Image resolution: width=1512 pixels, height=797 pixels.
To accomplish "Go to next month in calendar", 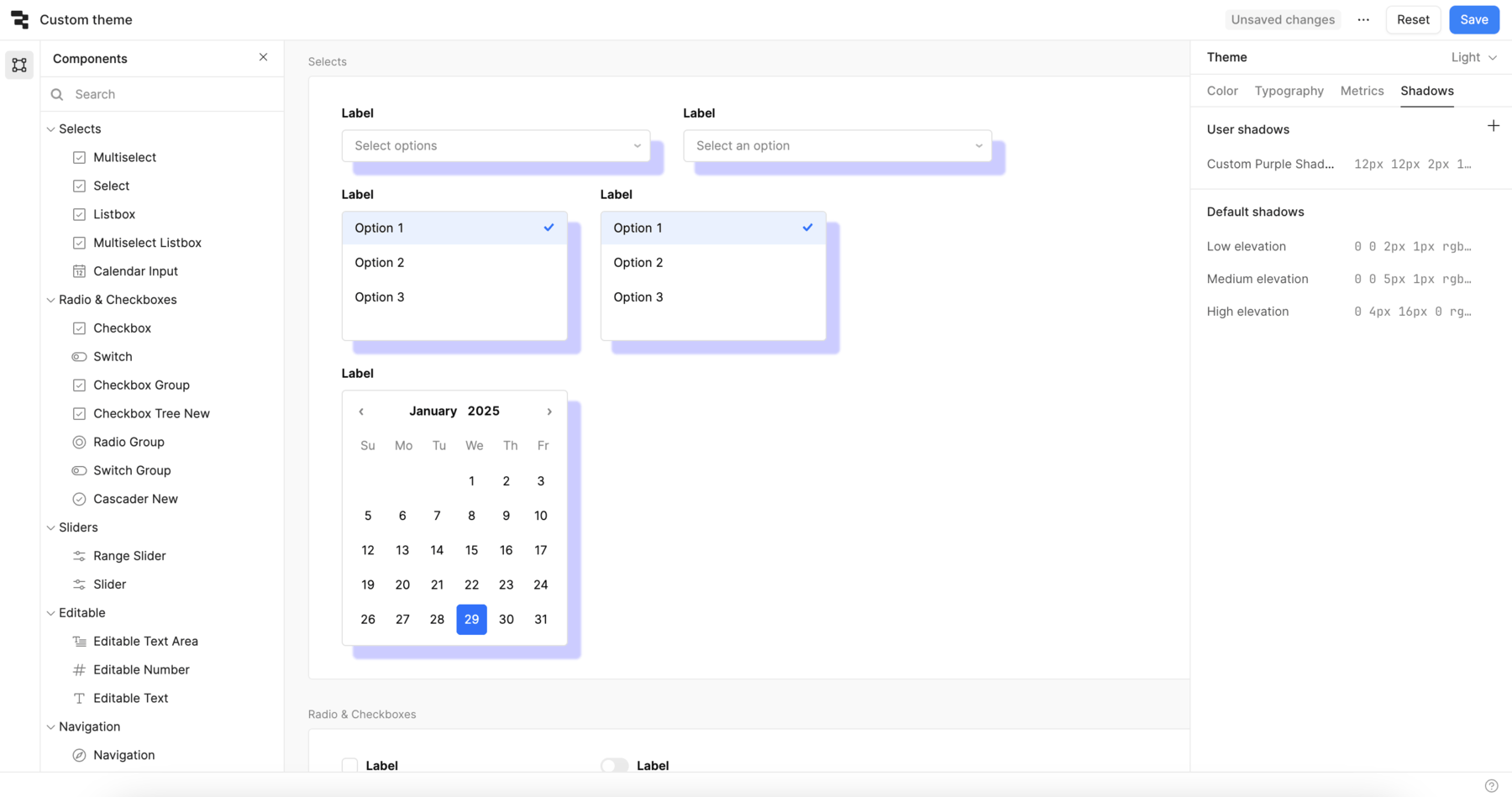I will (549, 412).
